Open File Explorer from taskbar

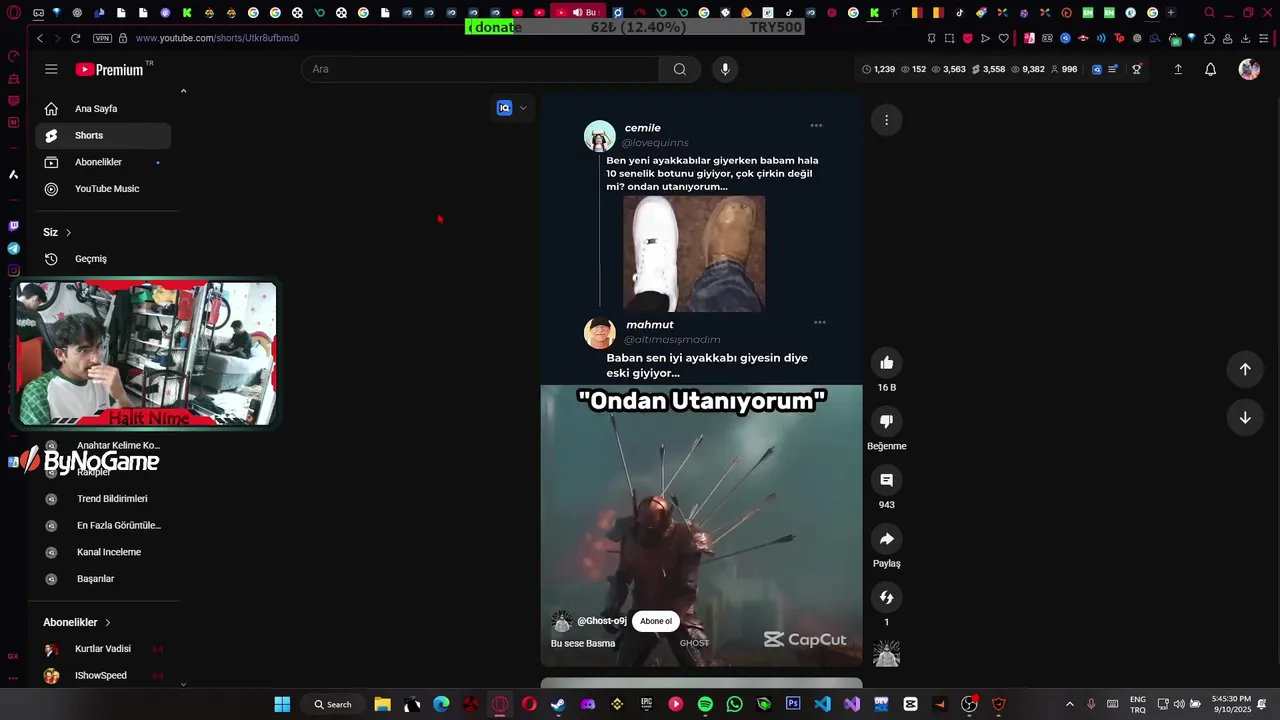pos(382,704)
